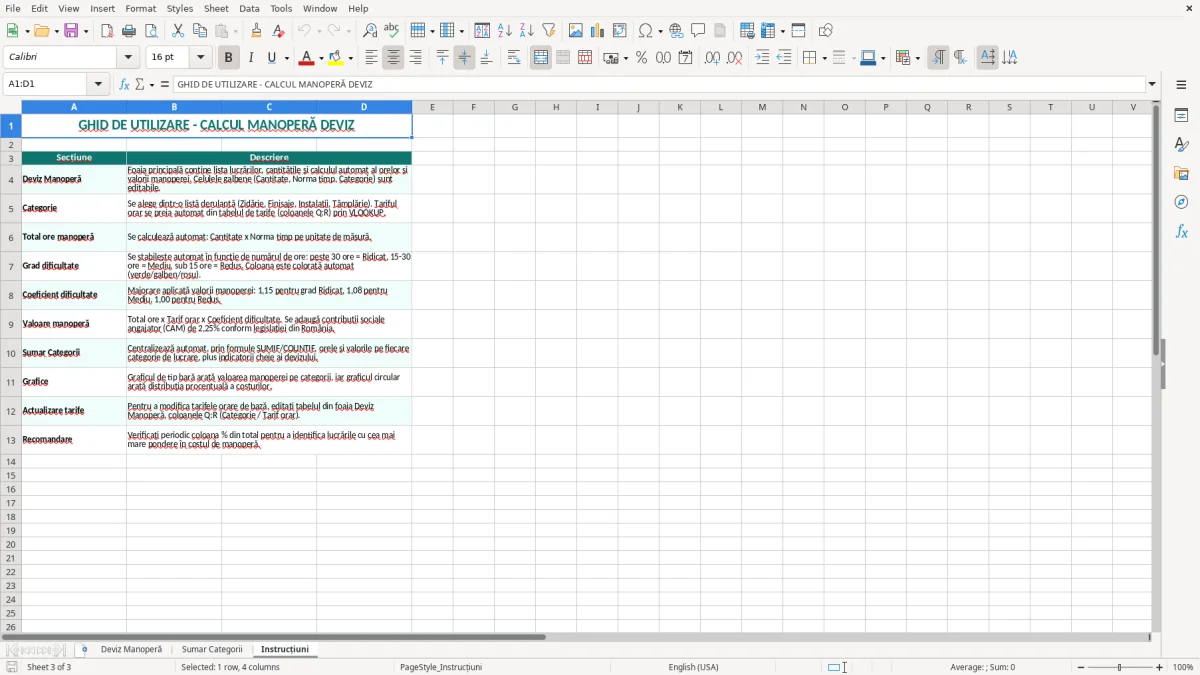The height and width of the screenshot is (675, 1200).
Task: Click the Cut scissors icon
Action: (178, 31)
